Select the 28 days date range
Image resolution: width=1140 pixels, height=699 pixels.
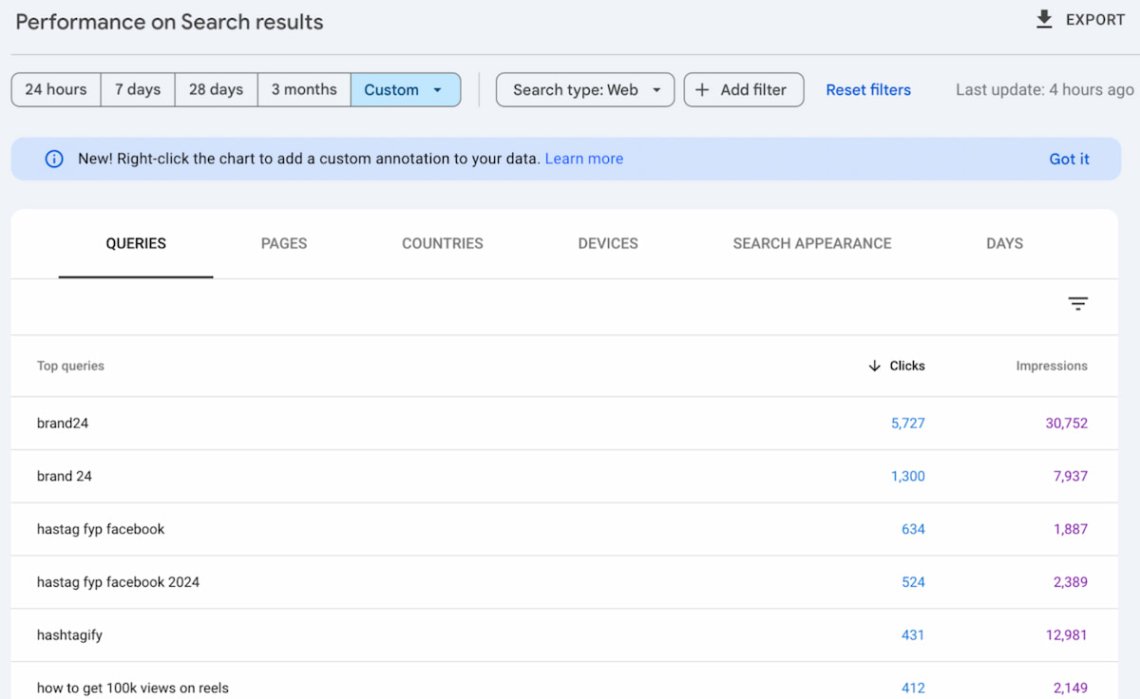216,90
